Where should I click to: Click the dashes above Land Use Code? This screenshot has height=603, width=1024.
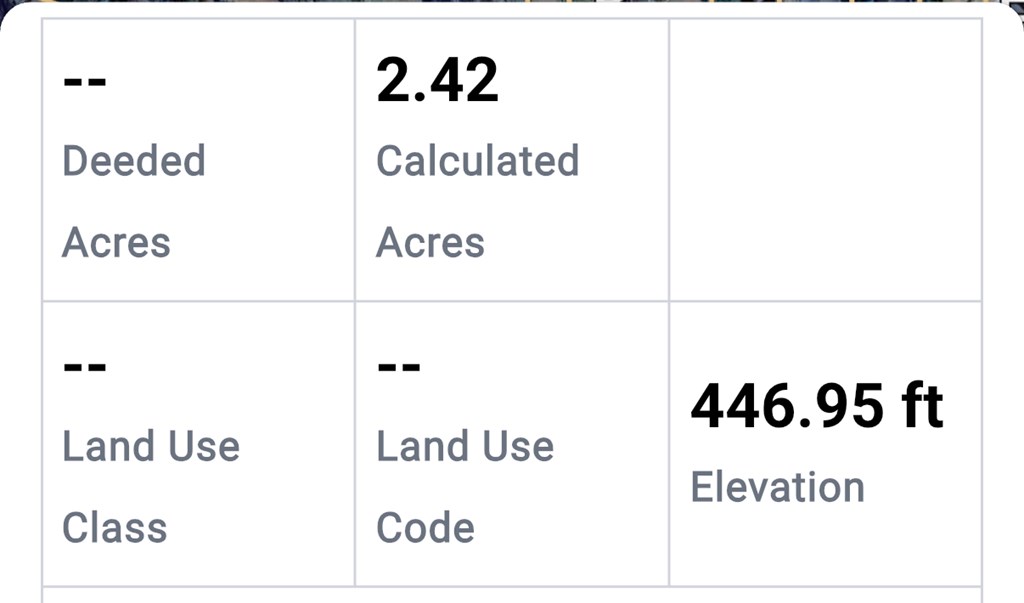click(399, 366)
